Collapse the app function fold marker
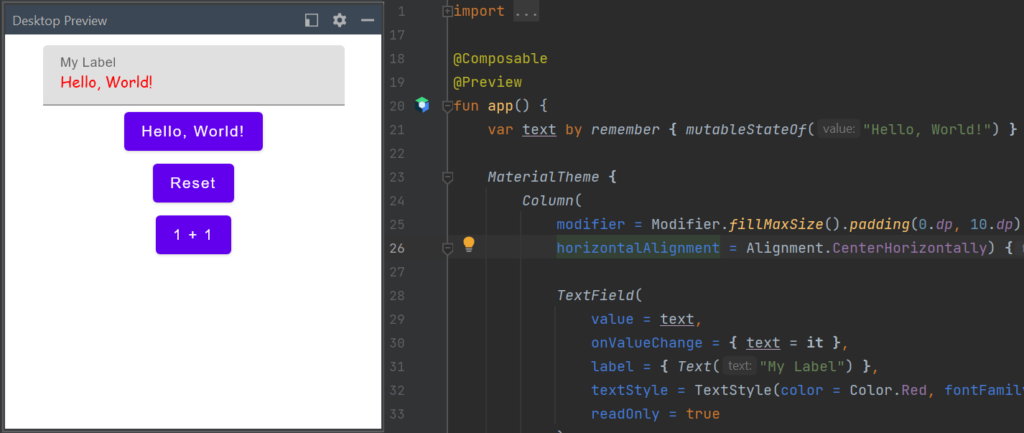This screenshot has height=433, width=1024. 447,106
